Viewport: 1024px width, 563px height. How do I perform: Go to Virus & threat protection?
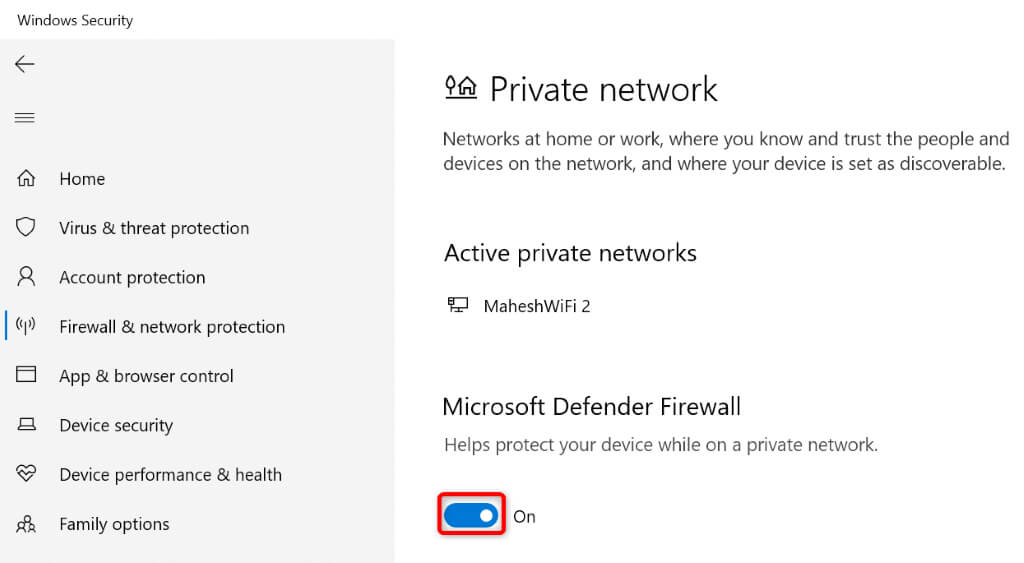pyautogui.click(x=154, y=228)
